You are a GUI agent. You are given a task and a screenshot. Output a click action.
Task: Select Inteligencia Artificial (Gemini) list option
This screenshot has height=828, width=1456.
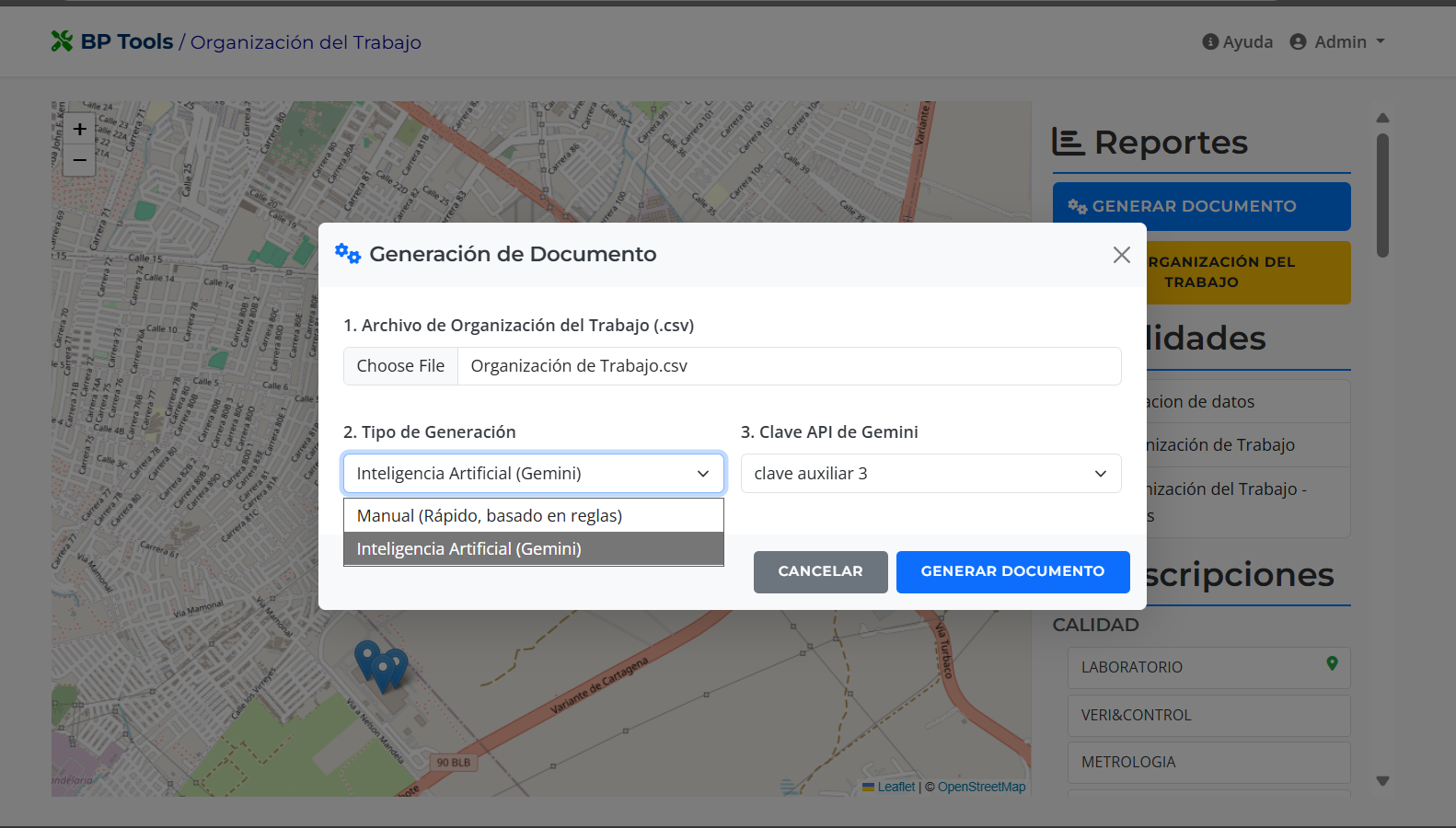(534, 549)
